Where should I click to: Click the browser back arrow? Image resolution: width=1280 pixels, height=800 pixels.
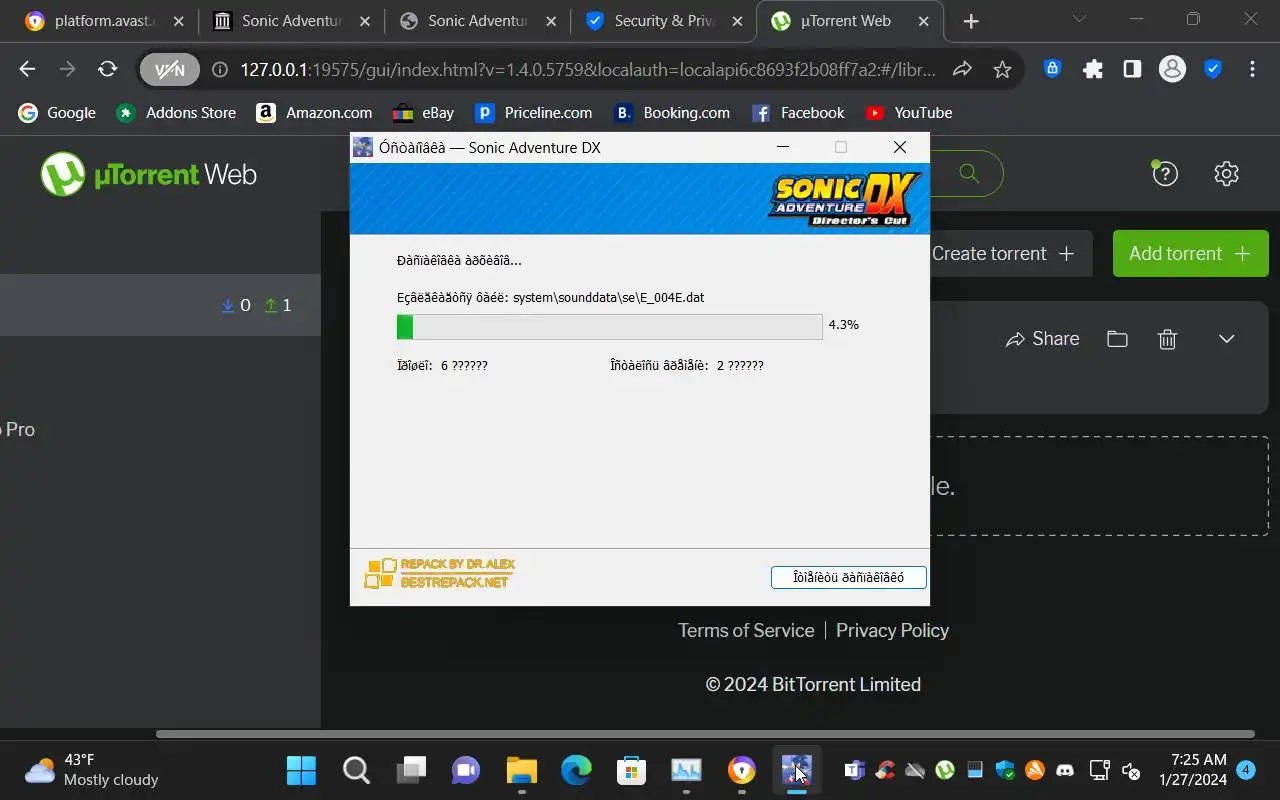coord(27,69)
